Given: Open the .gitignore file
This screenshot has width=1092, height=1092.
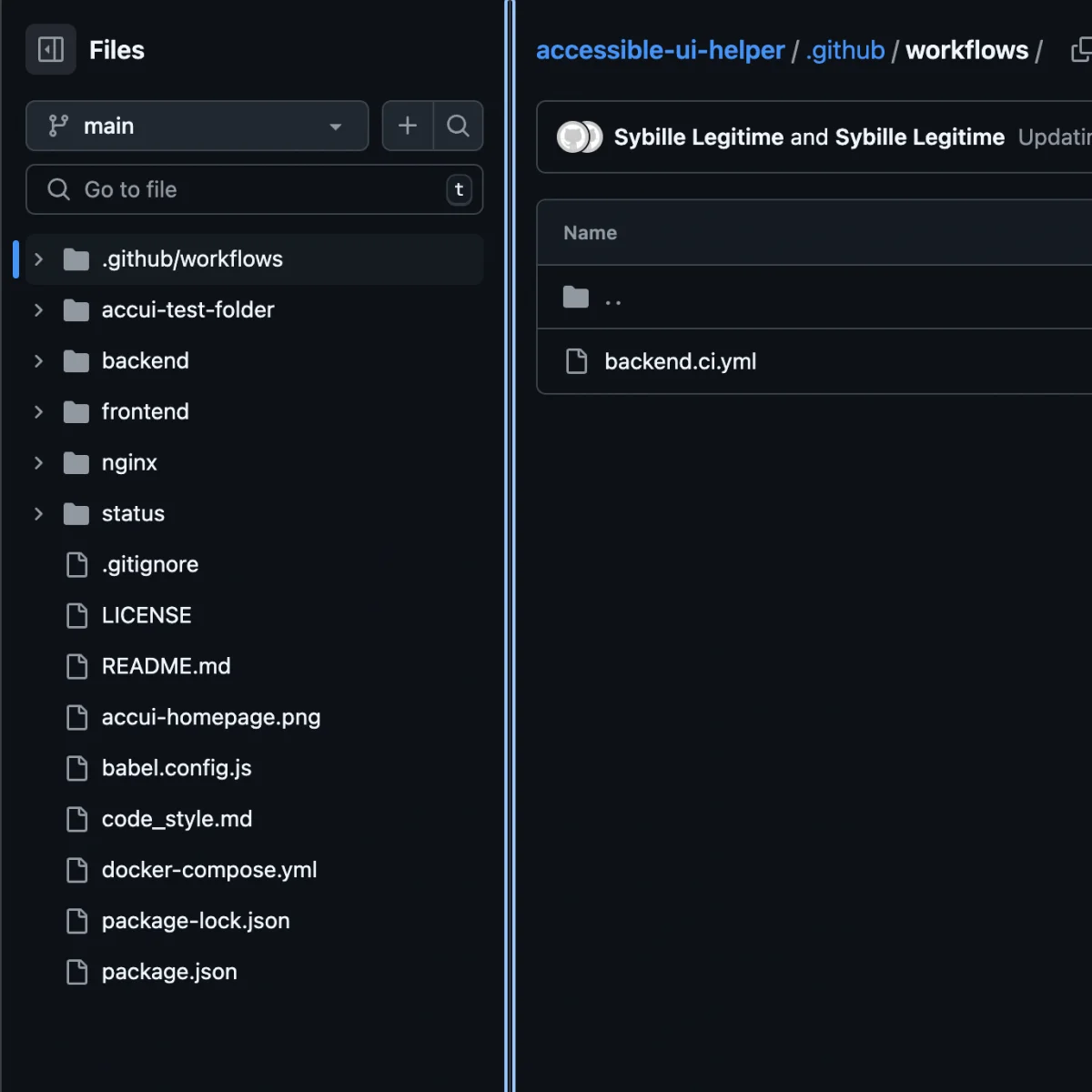Looking at the screenshot, I should [150, 565].
